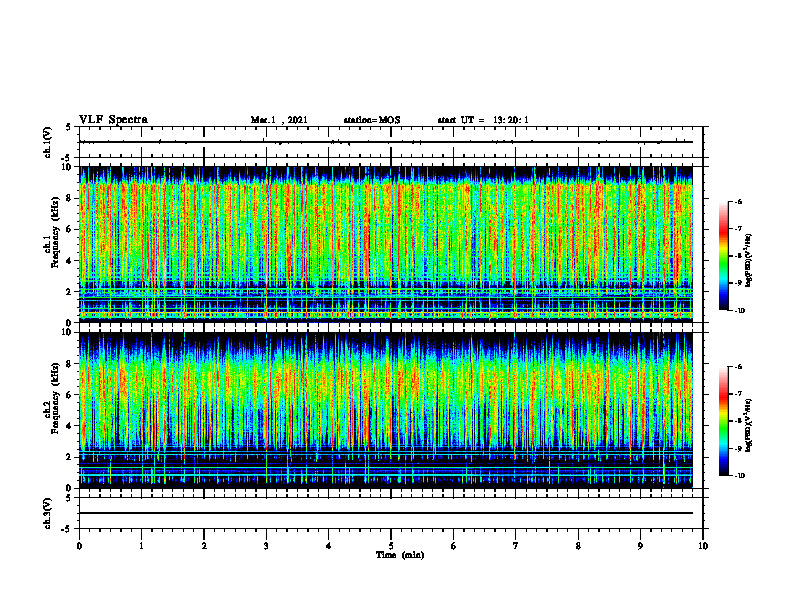Screen dimensions: 792x612
Task: Select the "Mar.1 , 2021" date text
Action: click(x=279, y=120)
